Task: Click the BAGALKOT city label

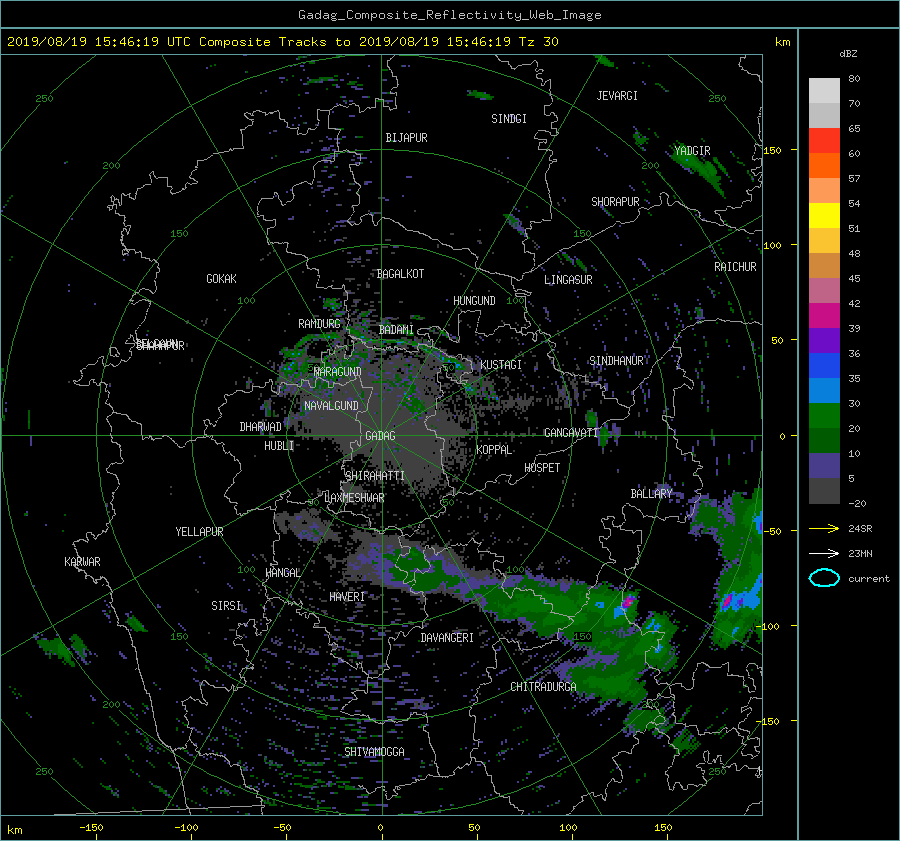Action: [x=400, y=274]
